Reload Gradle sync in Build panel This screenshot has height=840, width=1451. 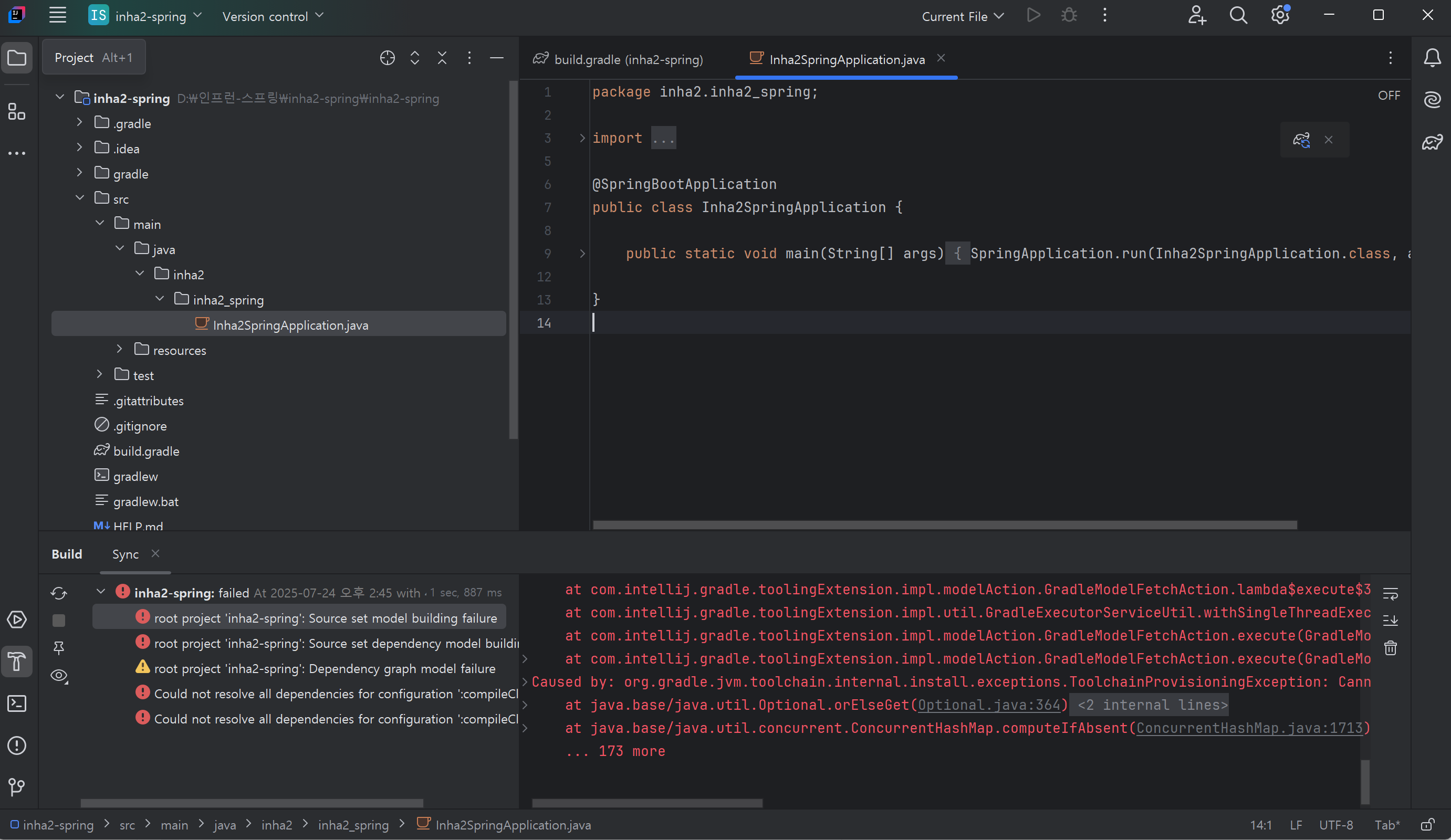click(59, 593)
